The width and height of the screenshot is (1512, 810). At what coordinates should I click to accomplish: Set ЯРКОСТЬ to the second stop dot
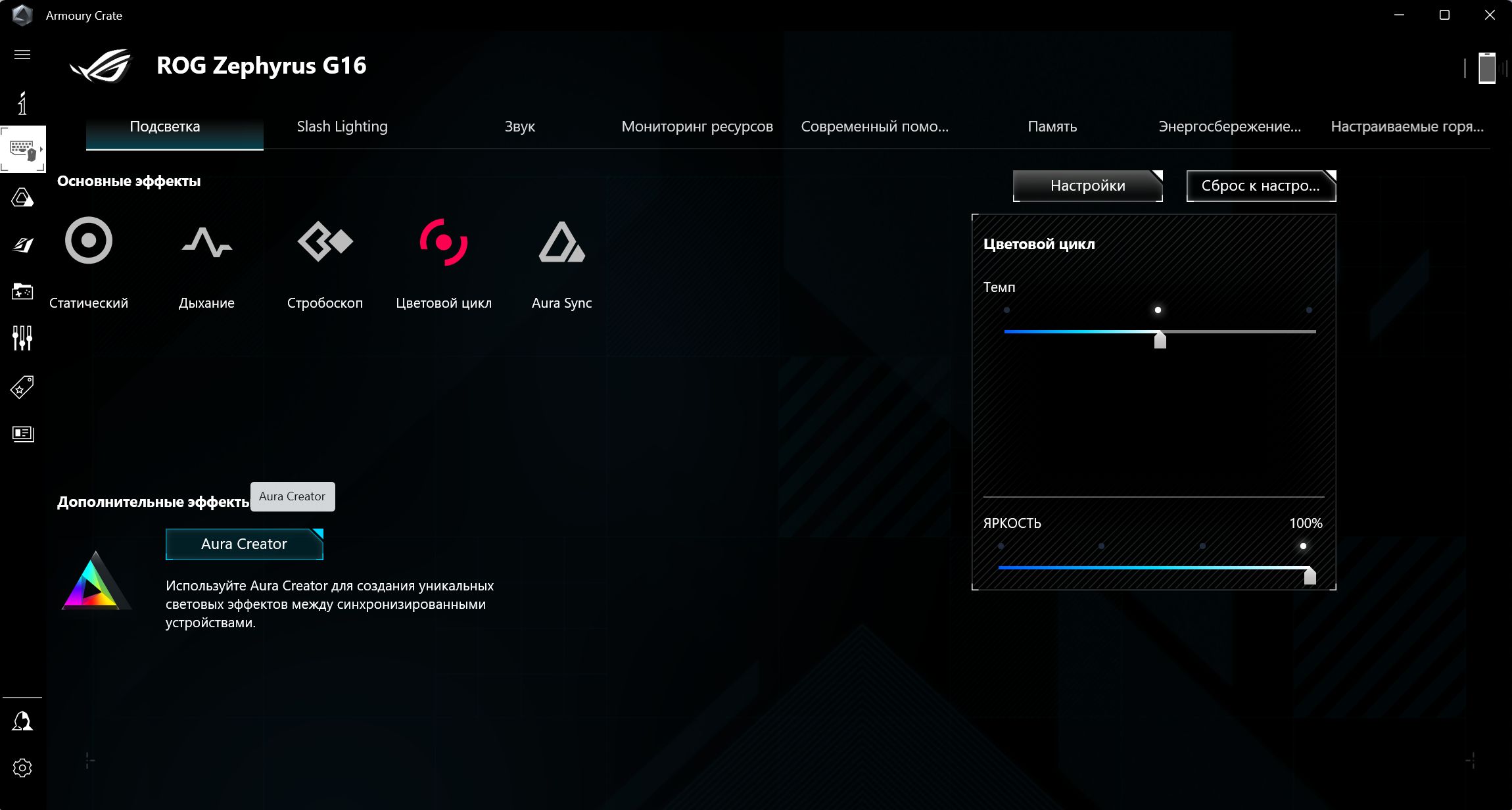1101,546
